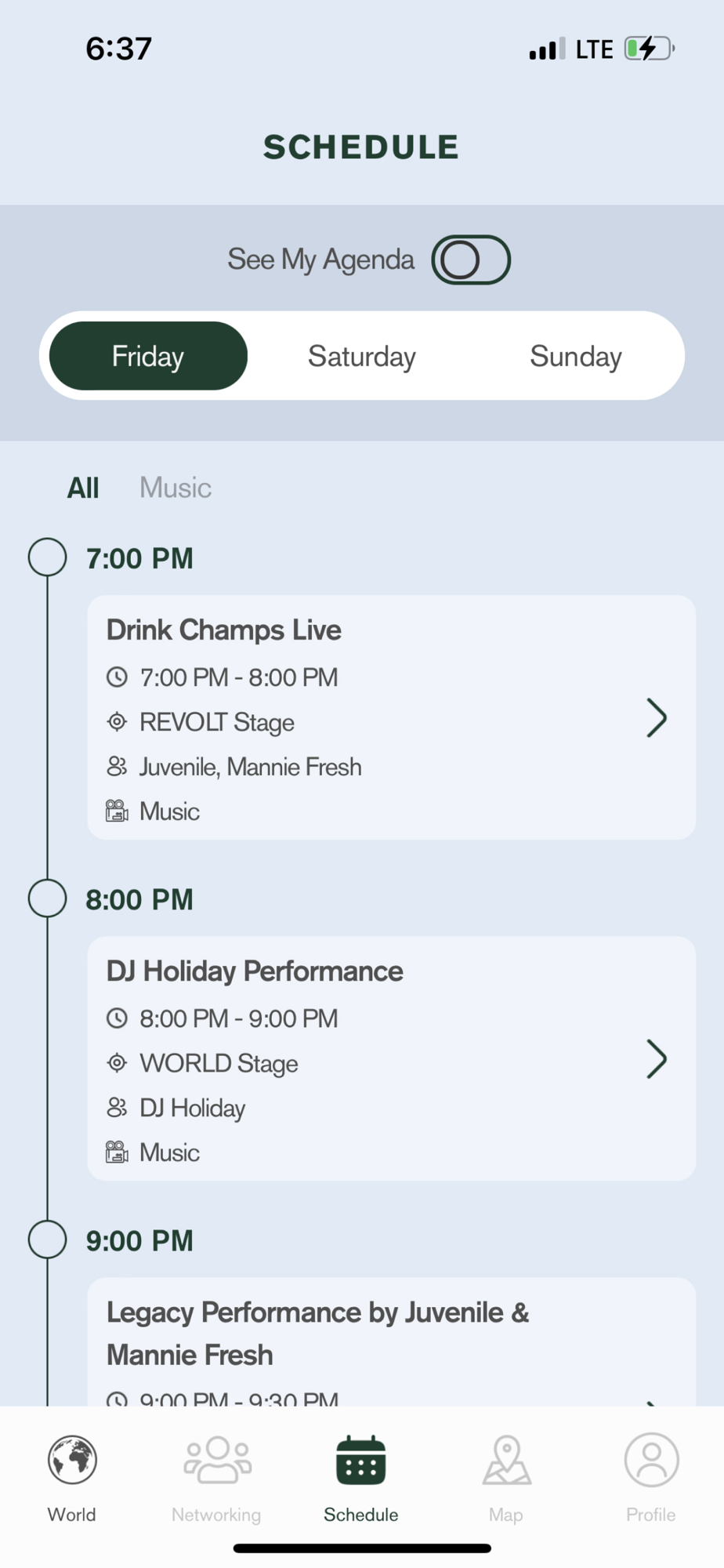Open the Profile avatar icon
The width and height of the screenshot is (724, 1568).
point(651,1460)
